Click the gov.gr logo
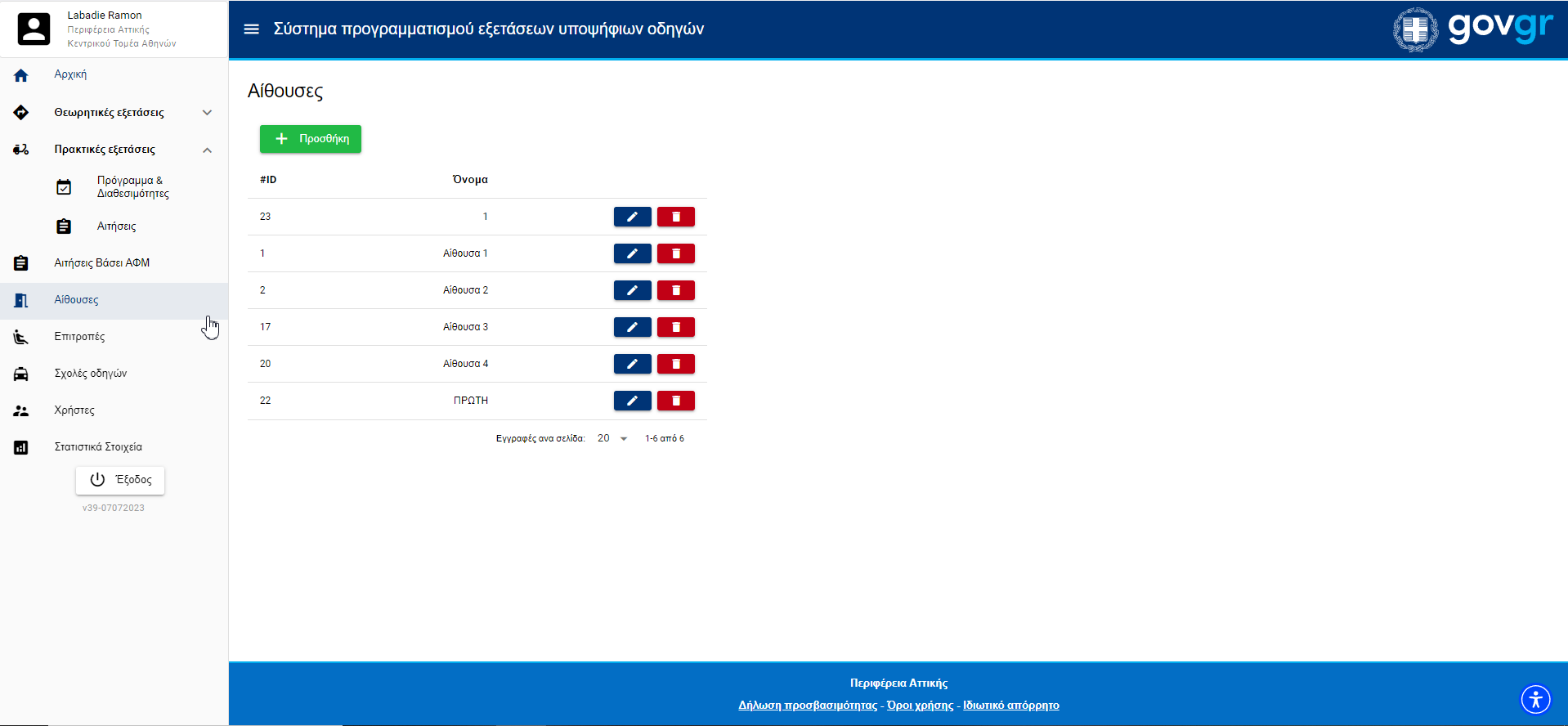The height and width of the screenshot is (726, 1568). (1472, 29)
